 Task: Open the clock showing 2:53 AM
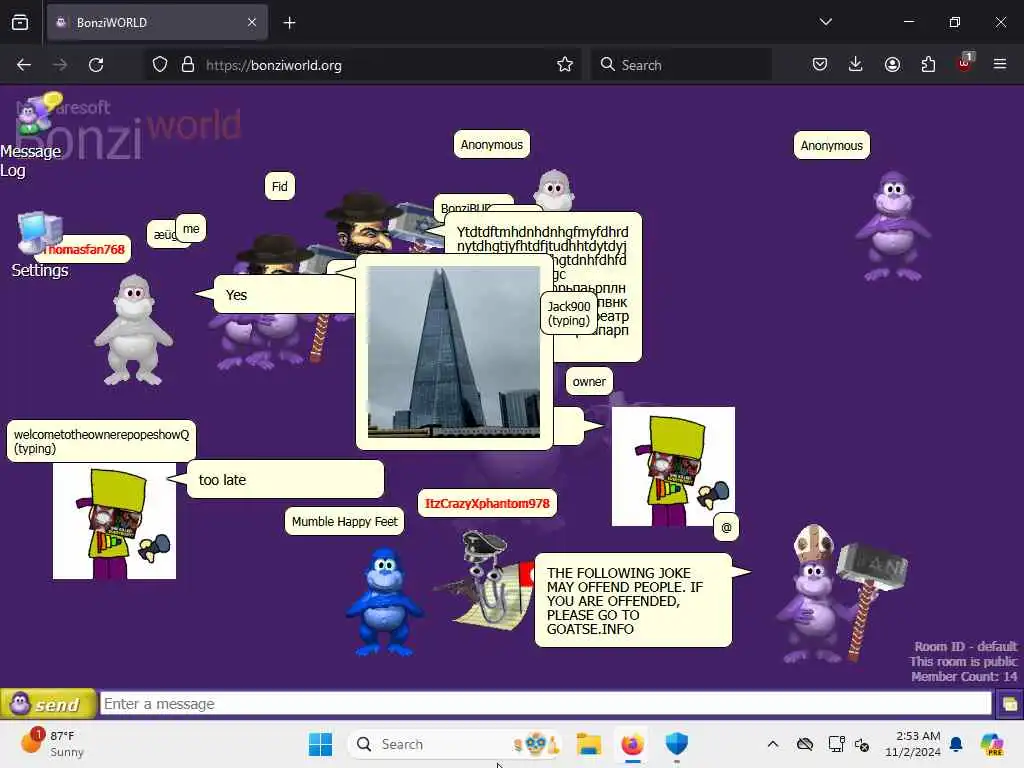coord(913,744)
